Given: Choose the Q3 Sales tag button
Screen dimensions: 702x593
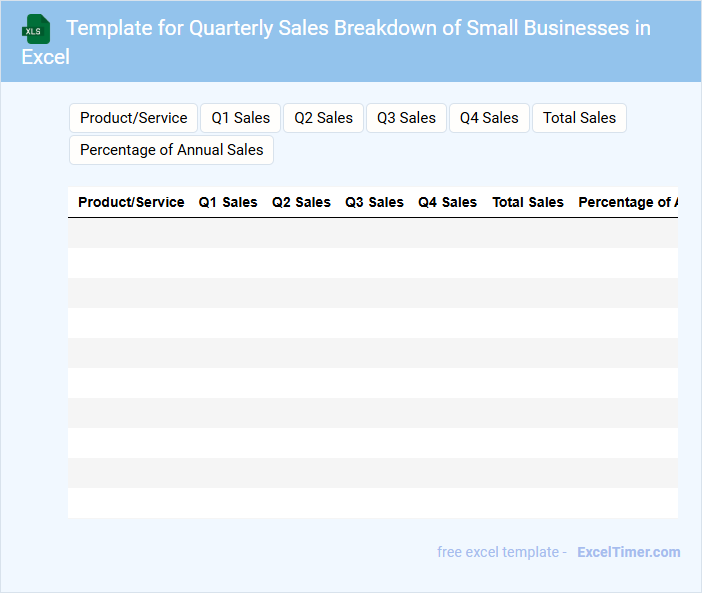Looking at the screenshot, I should coord(406,118).
